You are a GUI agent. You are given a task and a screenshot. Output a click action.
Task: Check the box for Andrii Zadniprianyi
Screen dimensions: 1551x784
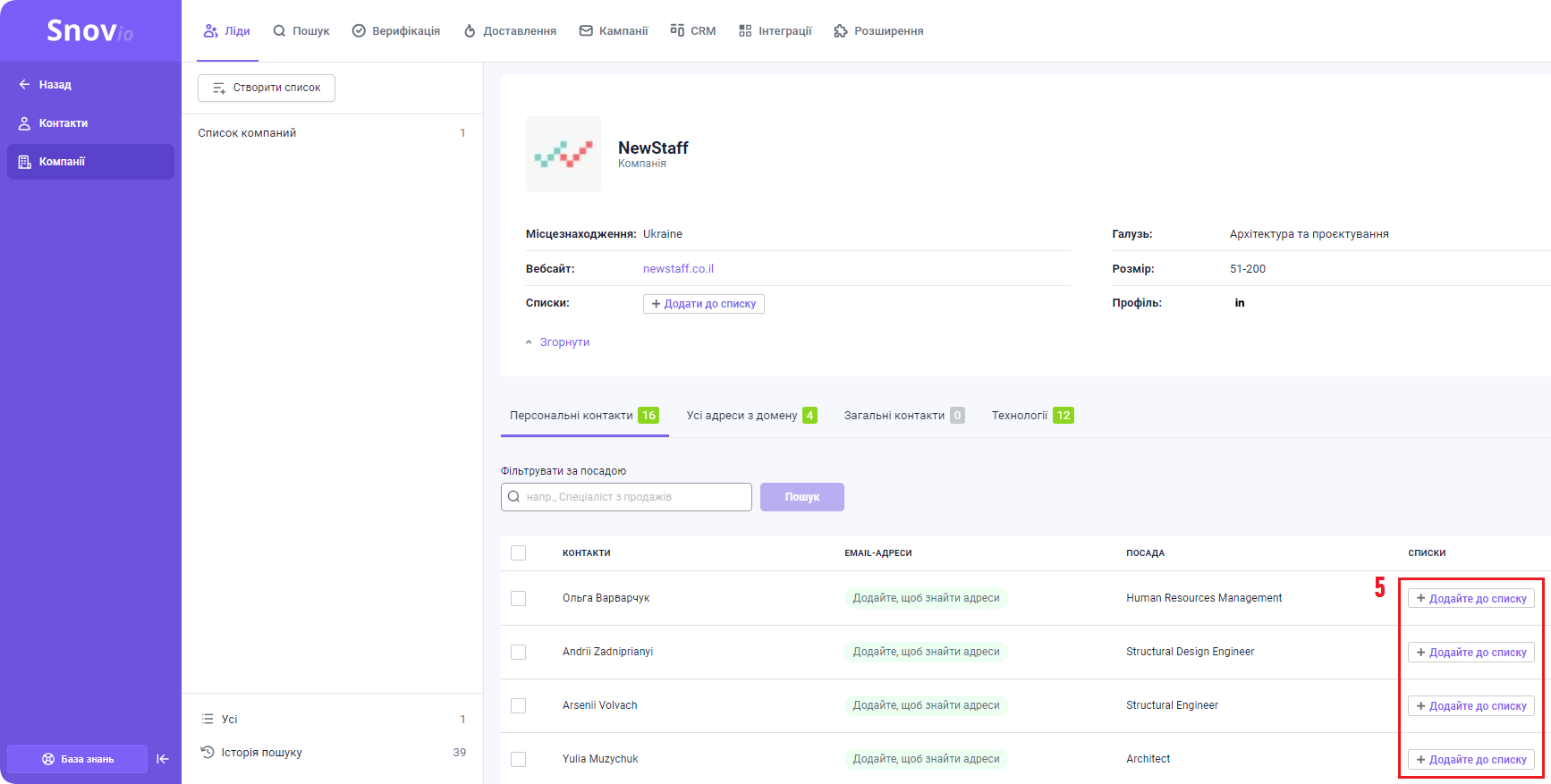[518, 652]
